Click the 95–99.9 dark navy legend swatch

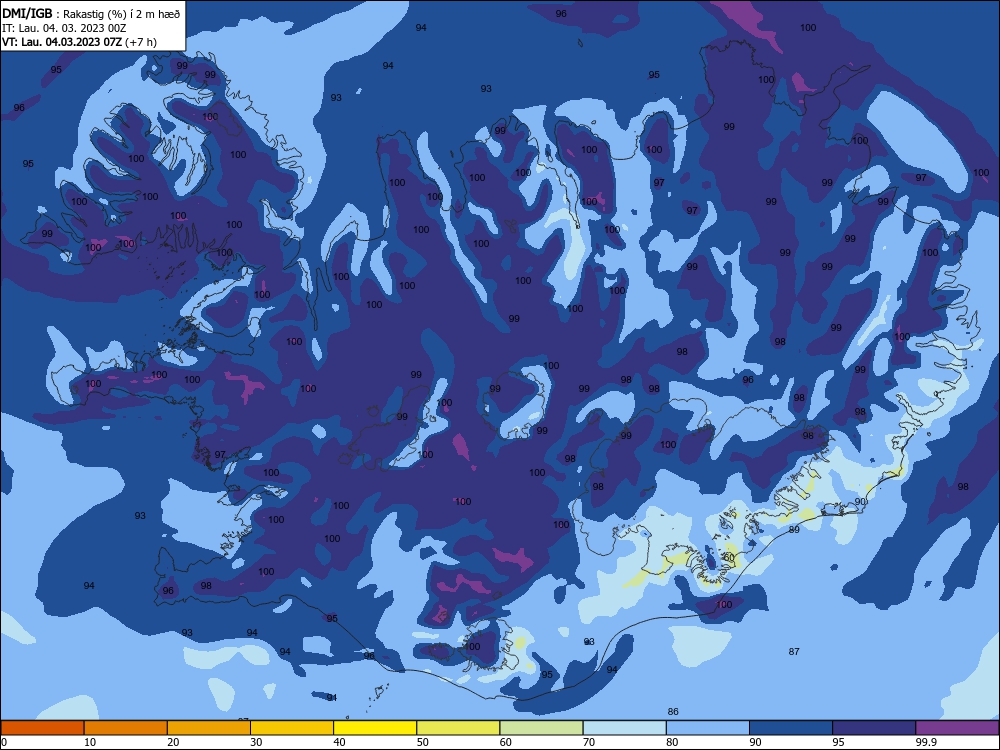tap(874, 728)
